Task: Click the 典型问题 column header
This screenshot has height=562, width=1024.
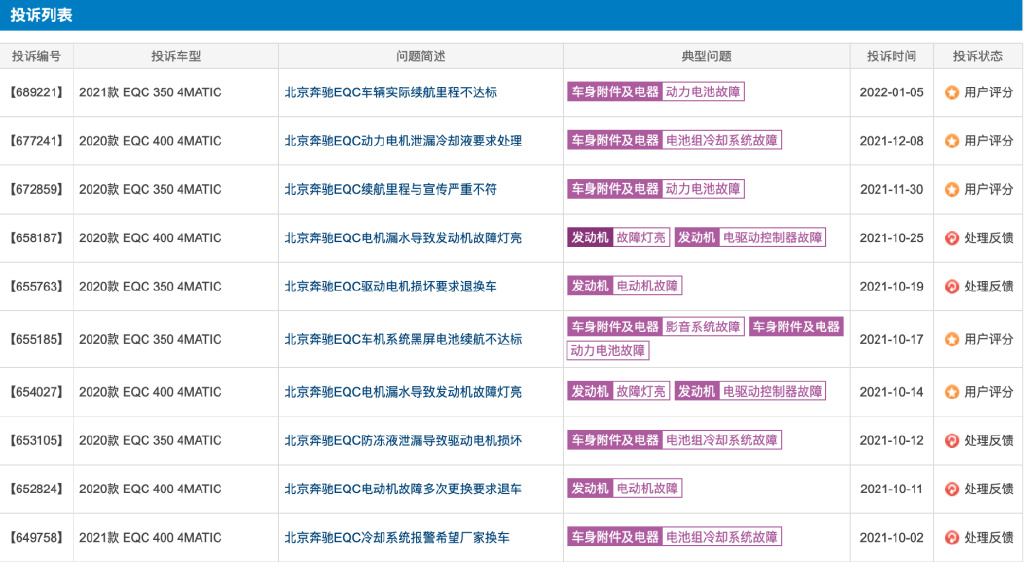Action: (x=707, y=56)
